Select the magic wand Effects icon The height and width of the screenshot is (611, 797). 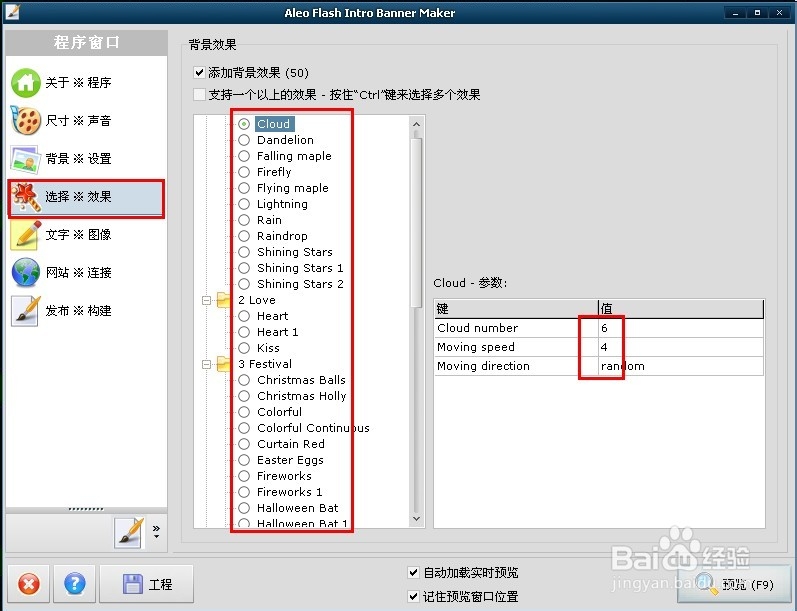[x=25, y=197]
